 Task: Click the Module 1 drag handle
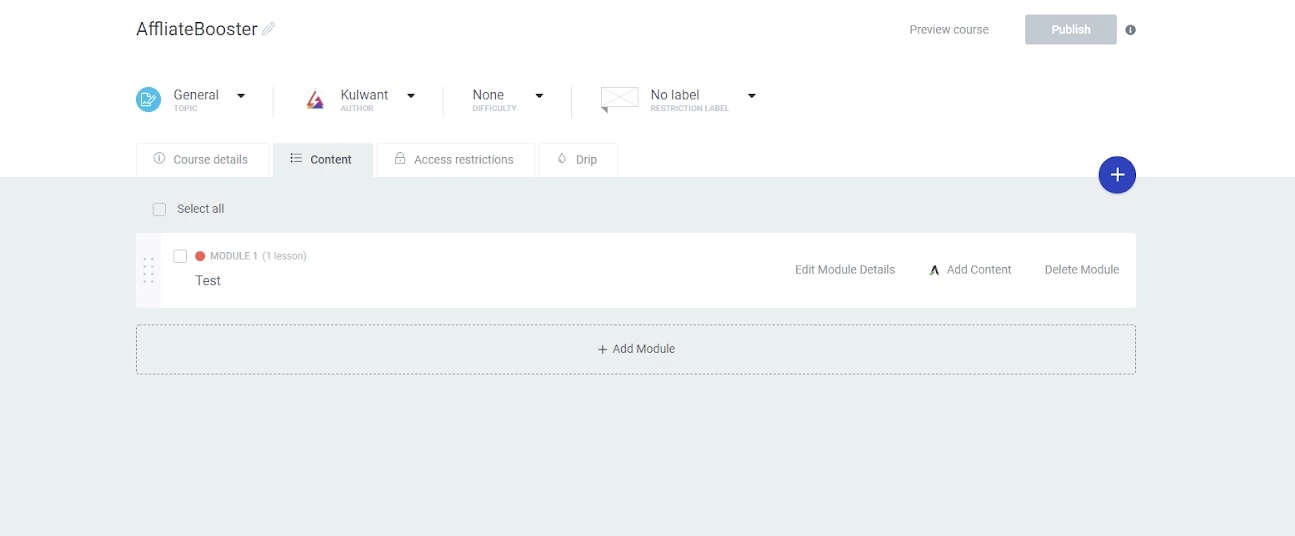click(x=148, y=270)
